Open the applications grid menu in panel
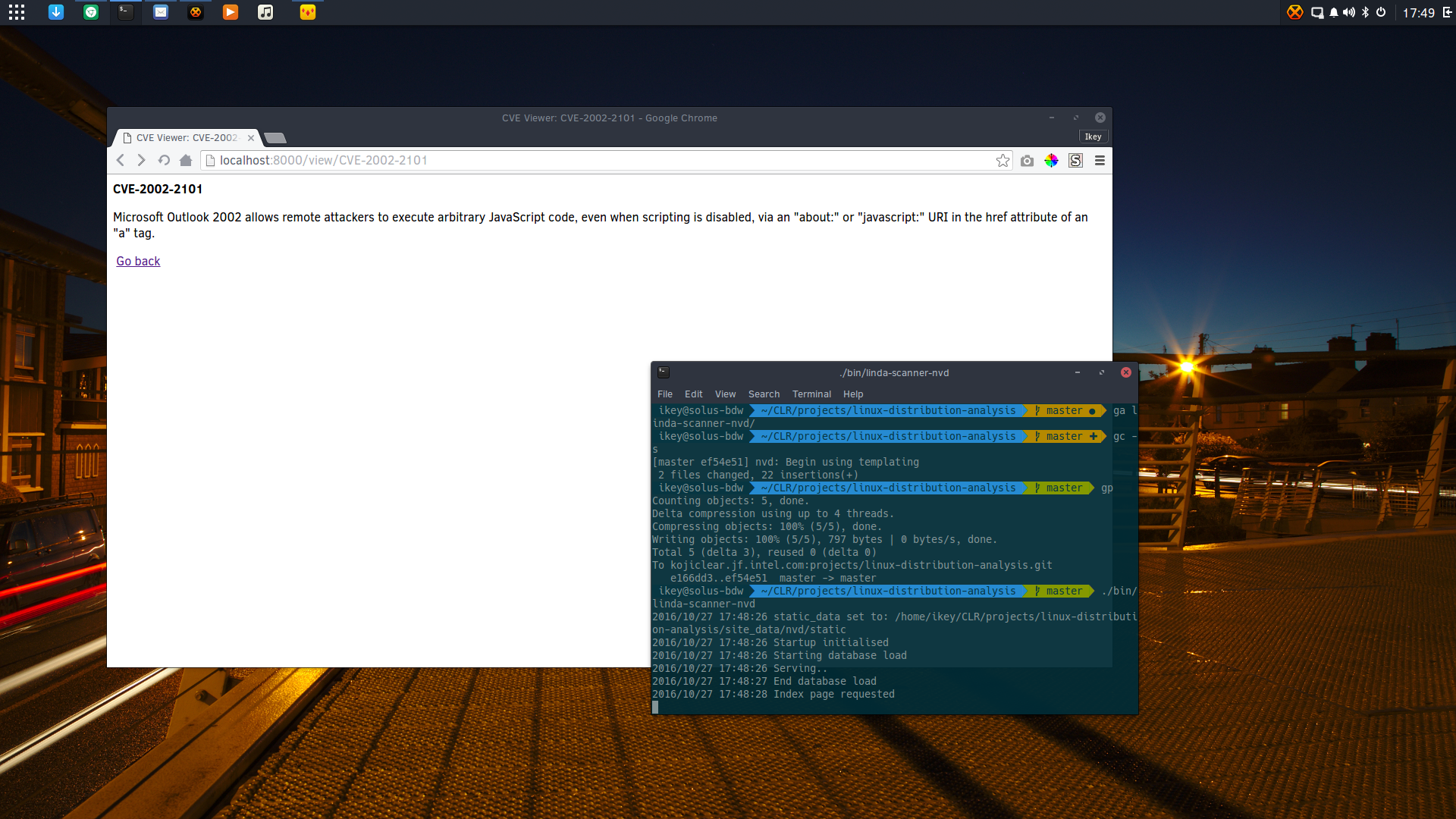Screen dimensions: 1456x819 17,12
